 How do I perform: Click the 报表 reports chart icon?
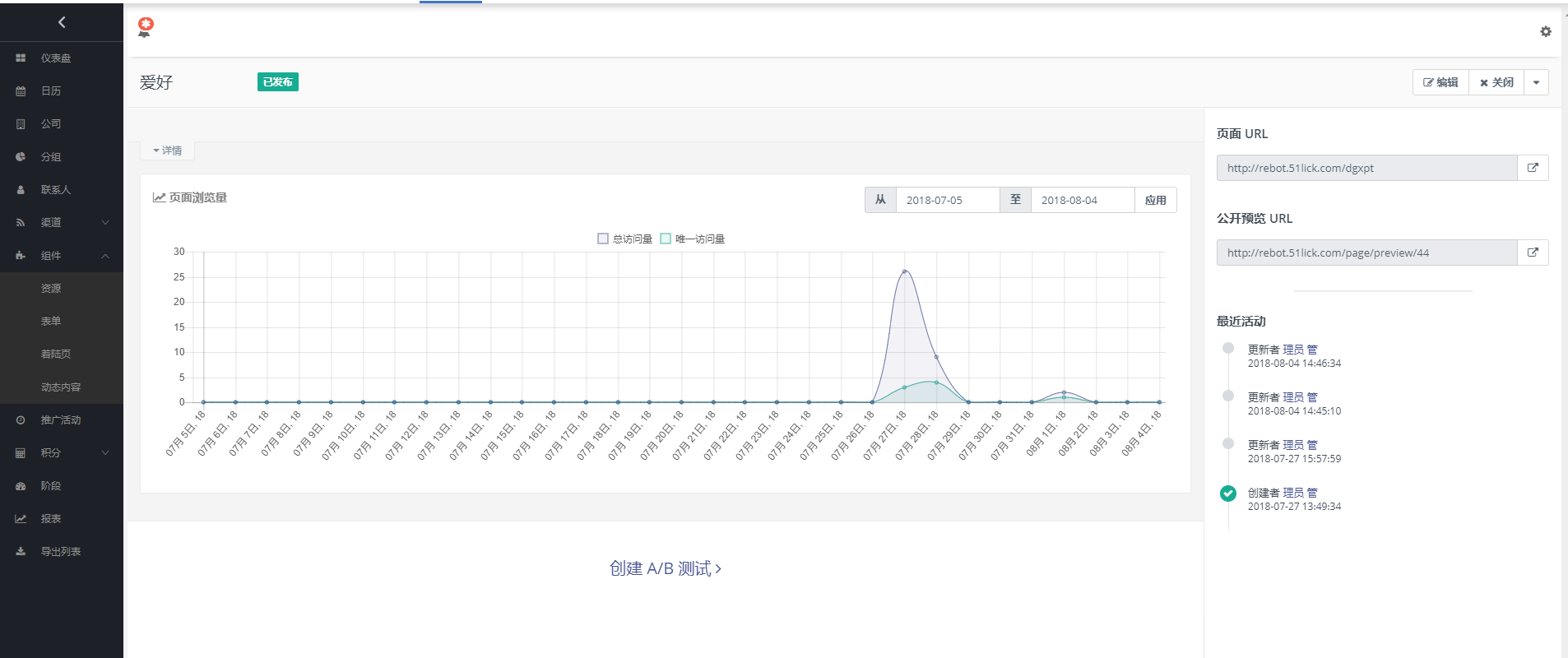[x=21, y=519]
